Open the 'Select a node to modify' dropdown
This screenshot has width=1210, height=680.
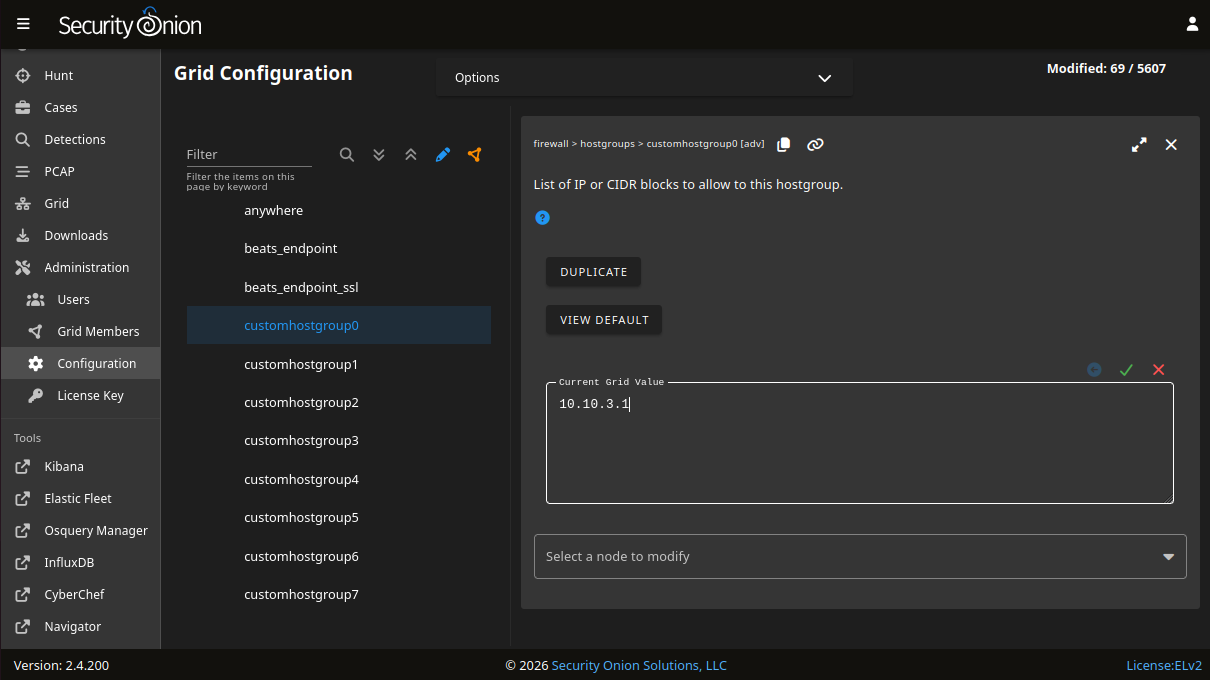(x=860, y=557)
